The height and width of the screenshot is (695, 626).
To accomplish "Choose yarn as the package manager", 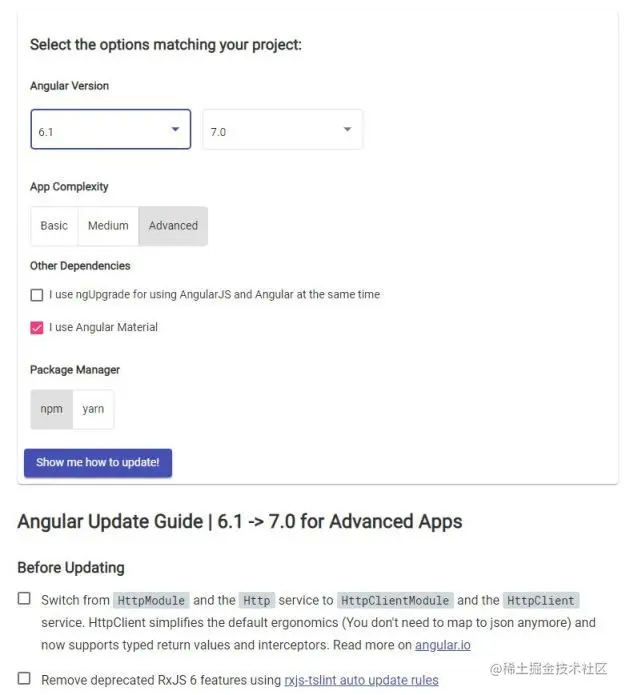I will coord(93,409).
